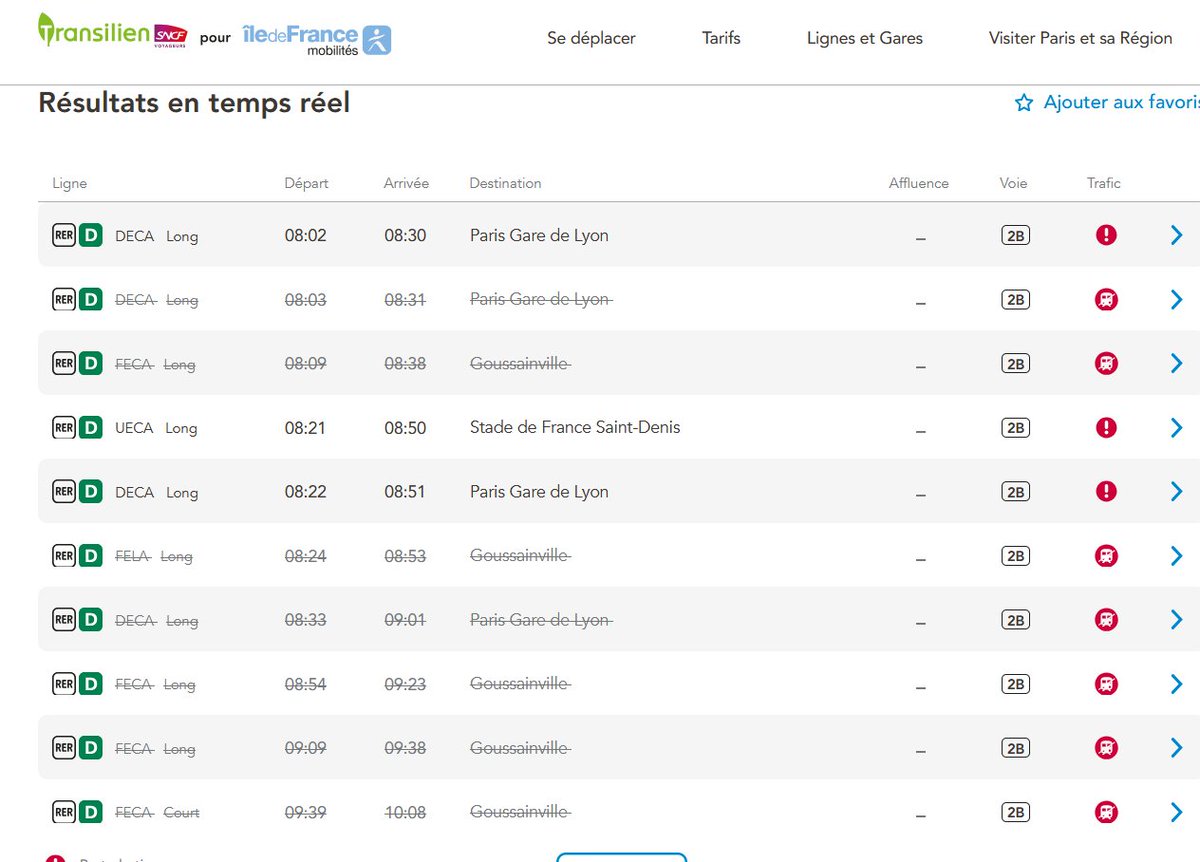Click the Résultats en temps réel heading
The image size is (1200, 862).
[194, 102]
